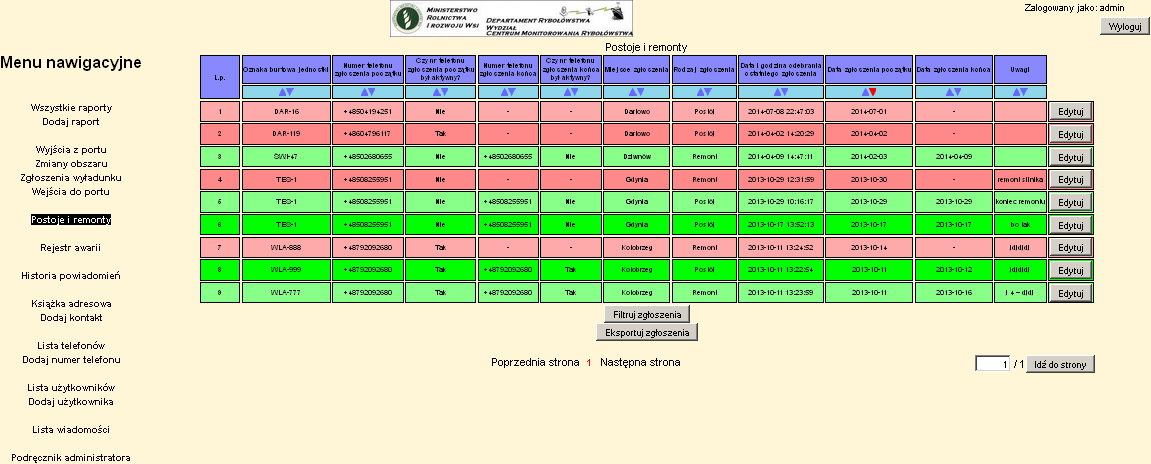Sort Oznaka burtowa jednostki with down arrow
Screen dimensions: 1151x464
tap(291, 92)
